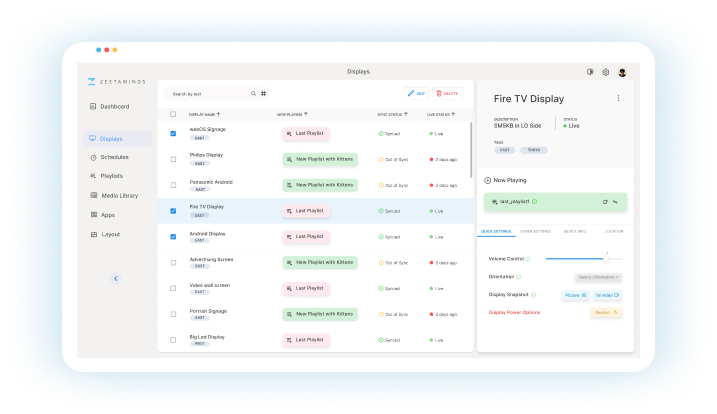Click red status dot in Panasonic Android row

point(431,185)
